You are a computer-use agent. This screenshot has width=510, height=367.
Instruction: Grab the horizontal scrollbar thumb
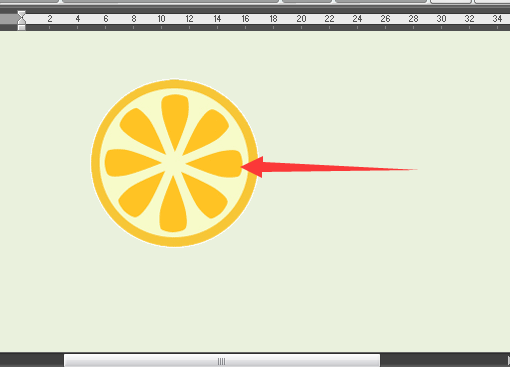coord(222,361)
